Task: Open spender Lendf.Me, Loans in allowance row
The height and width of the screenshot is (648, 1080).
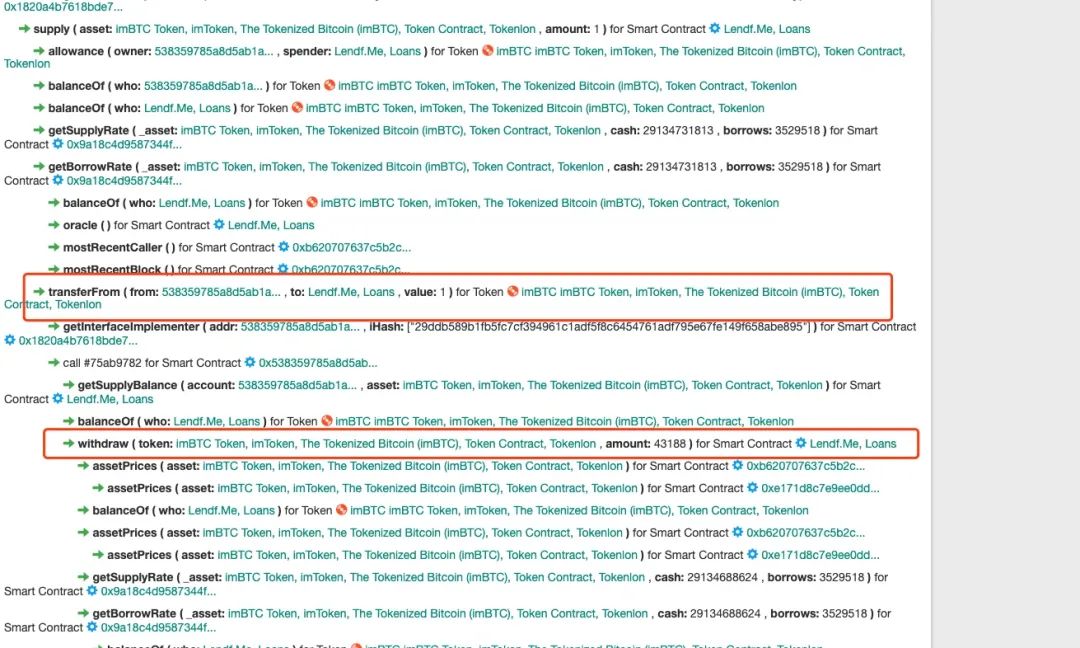Action: [377, 51]
